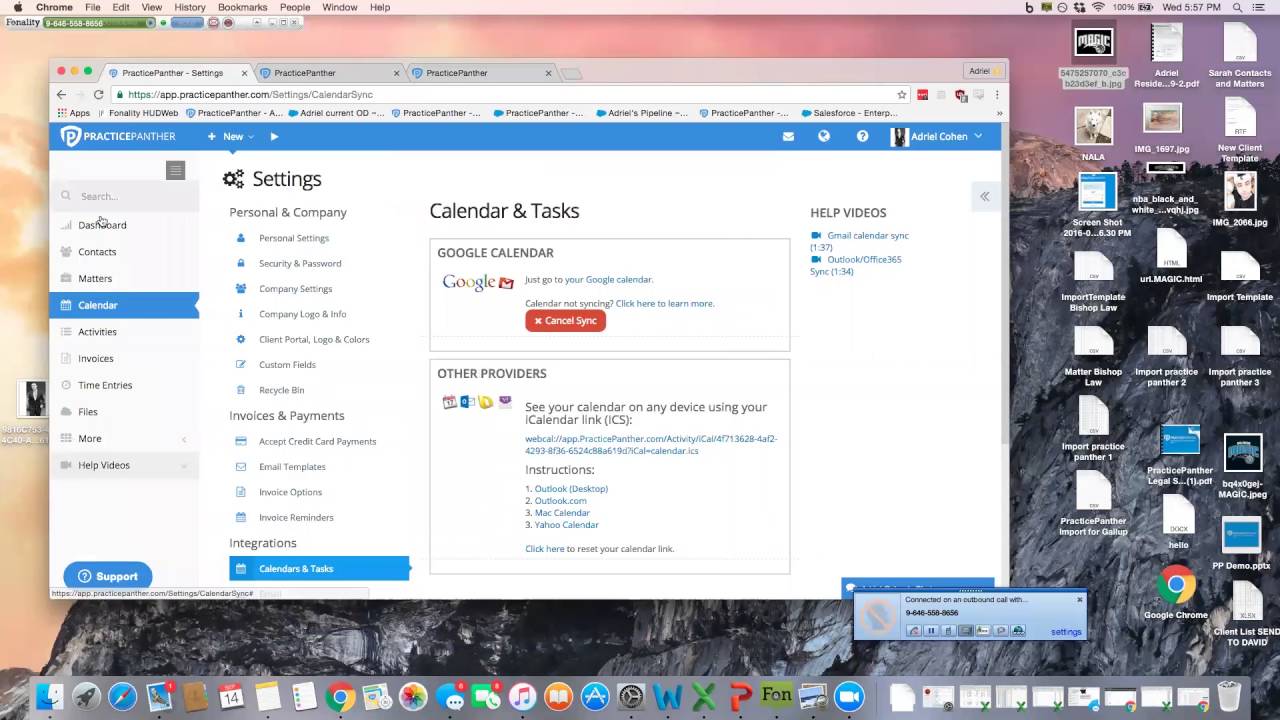This screenshot has width=1280, height=720.
Task: Click the Wi-Fi icon in the menu bar
Action: click(1098, 7)
